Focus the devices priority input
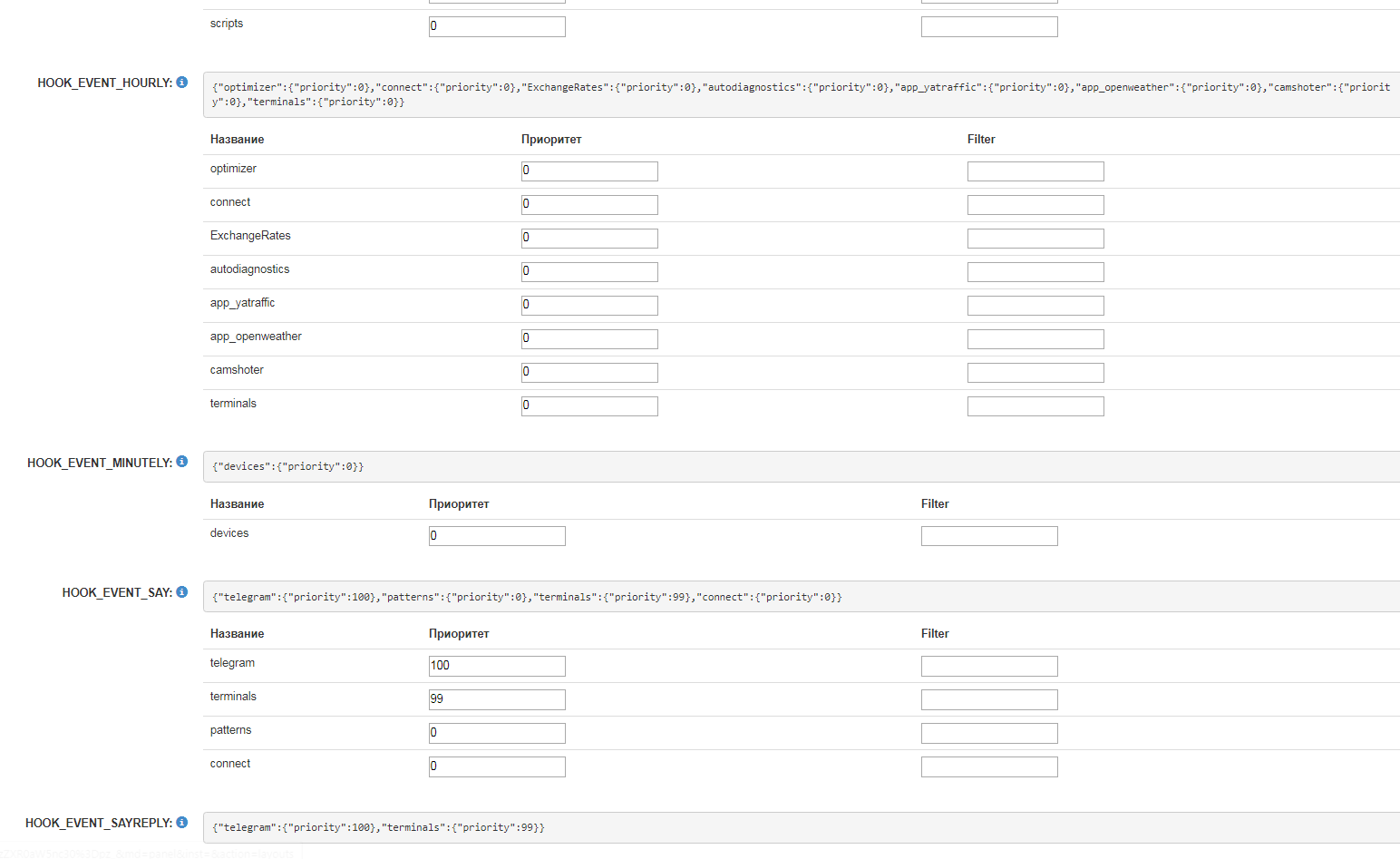Screen dimensions: 1400x859 click(x=497, y=536)
